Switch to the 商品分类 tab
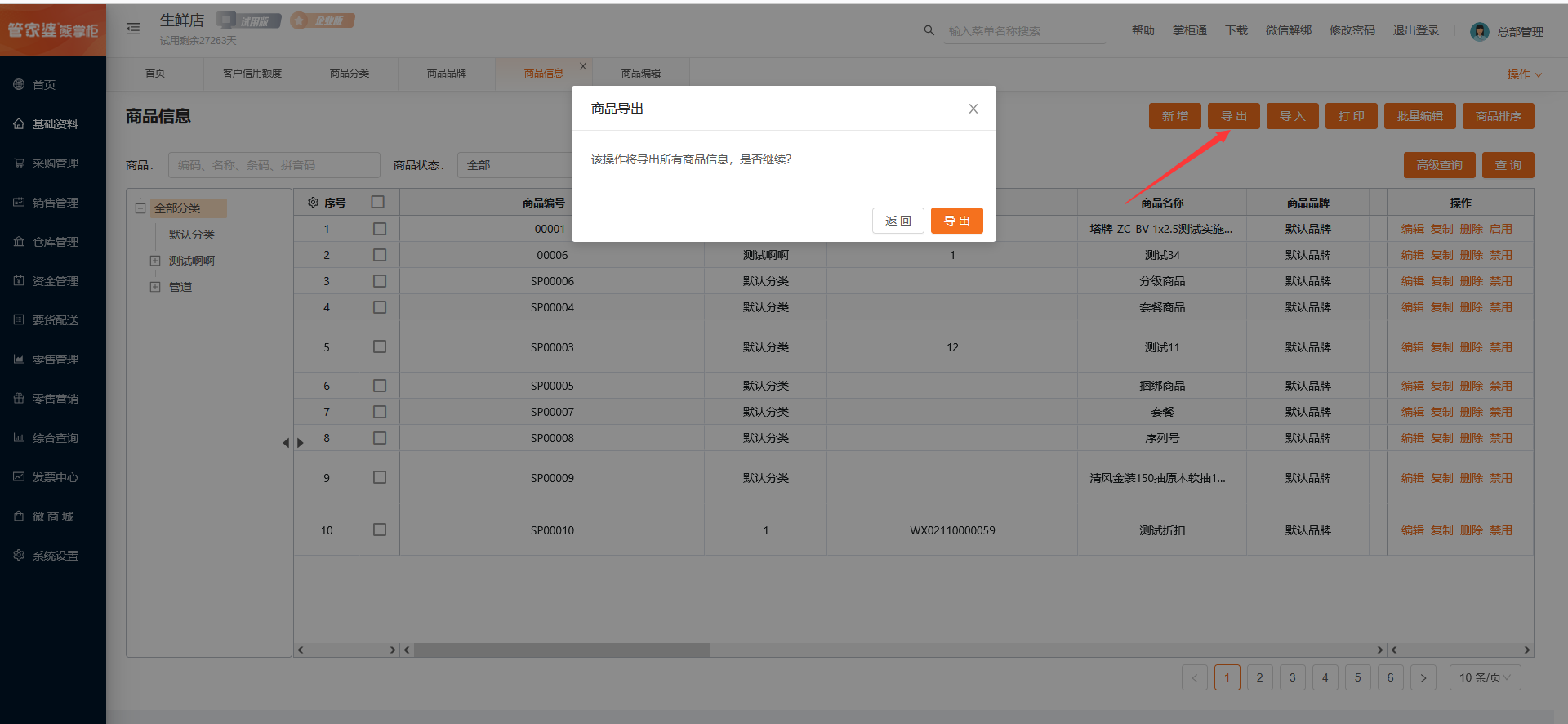Screen dimensions: 1568x724 coord(350,74)
